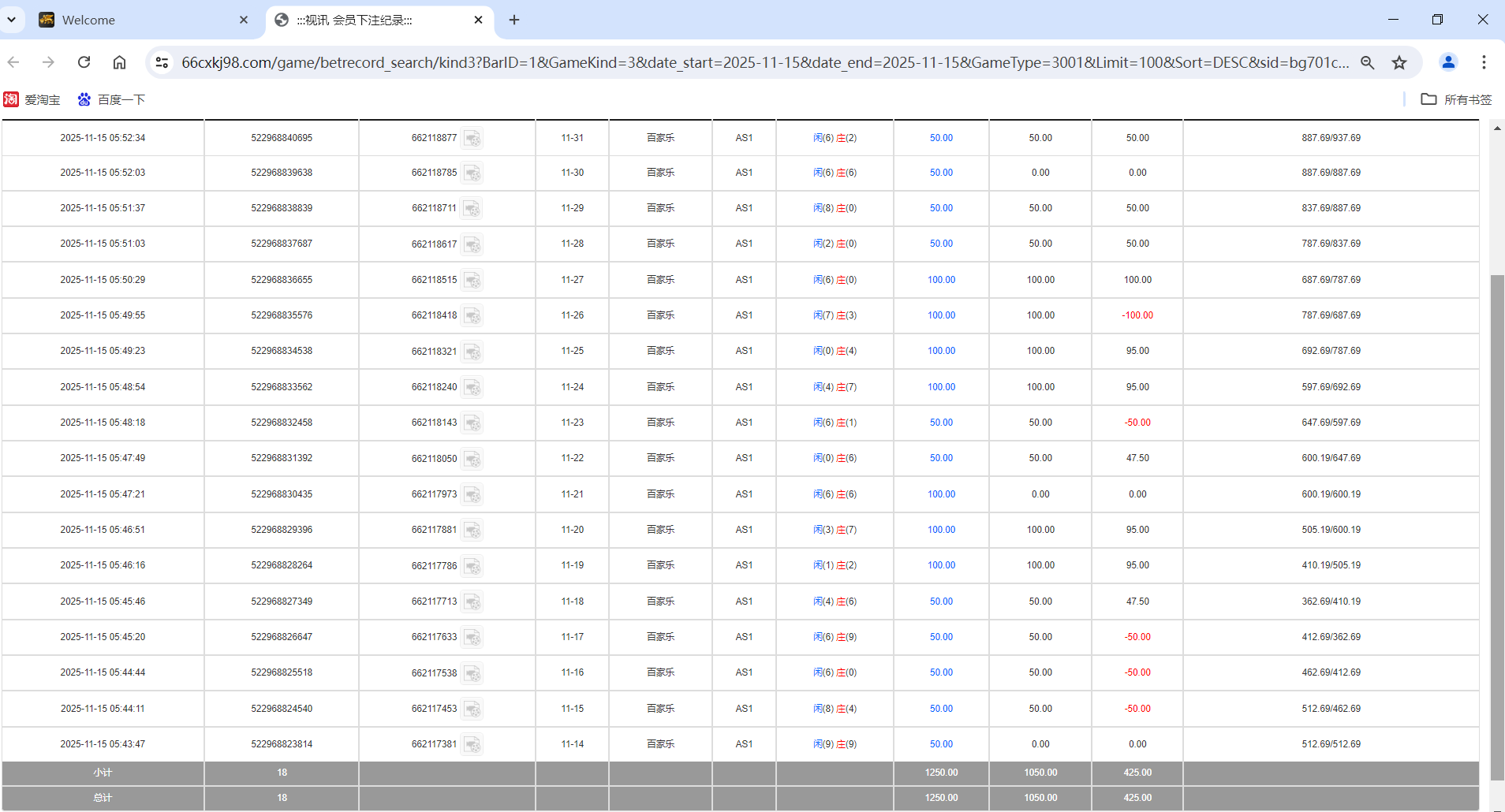
Task: Navigate back using the back arrow
Action: [13, 62]
